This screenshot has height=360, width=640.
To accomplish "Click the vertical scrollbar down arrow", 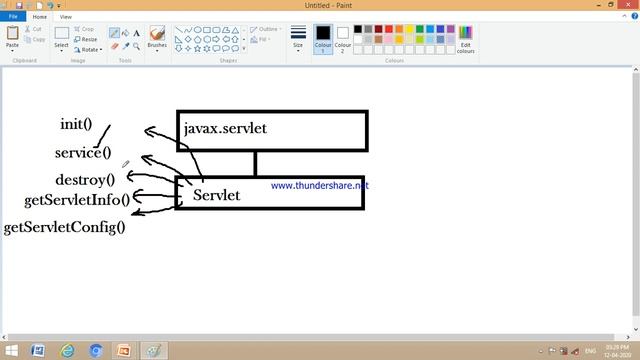I will pos(636,329).
